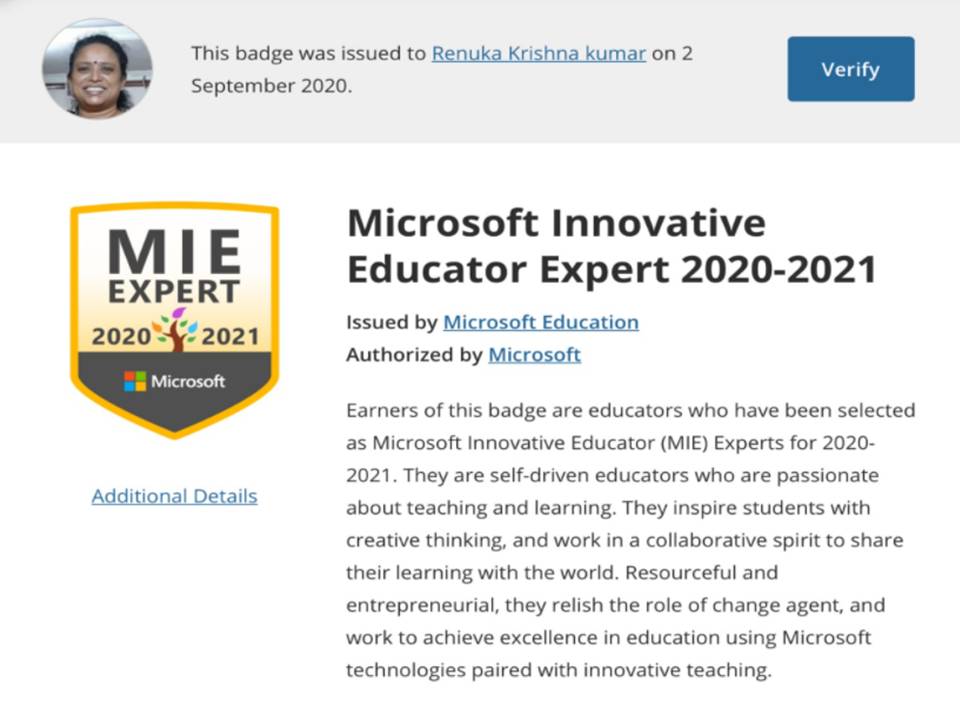Click the 2020 year on the badge
Image resolution: width=960 pixels, height=720 pixels.
tap(121, 337)
